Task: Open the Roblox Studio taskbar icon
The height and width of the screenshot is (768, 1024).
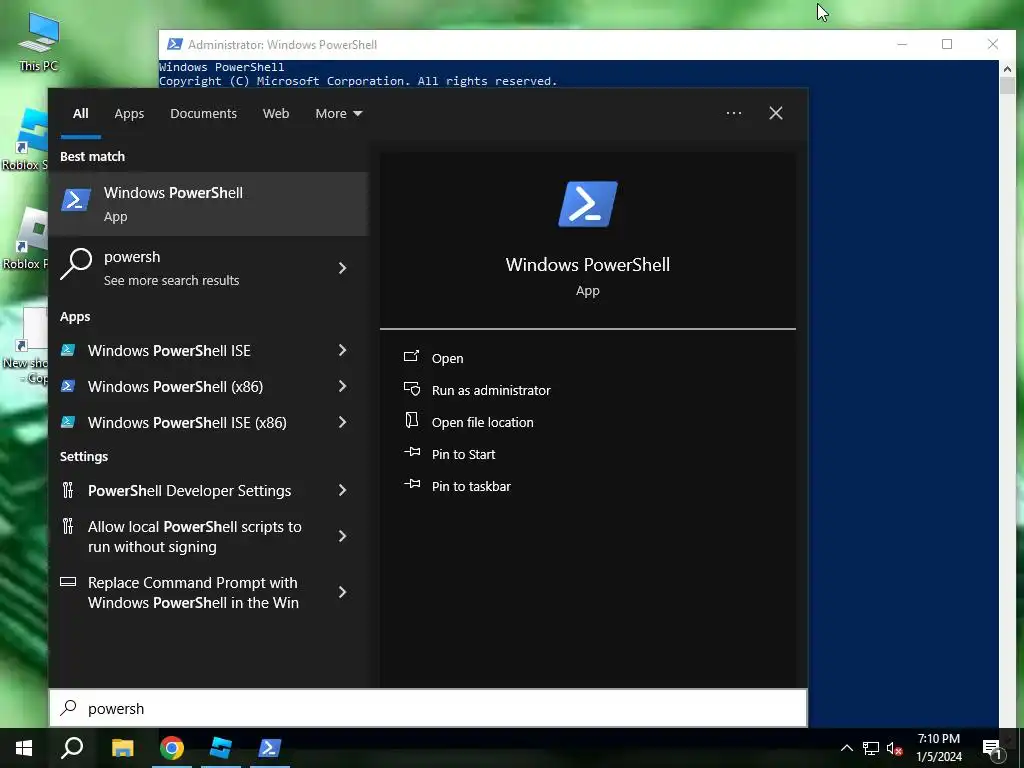Action: click(x=221, y=748)
